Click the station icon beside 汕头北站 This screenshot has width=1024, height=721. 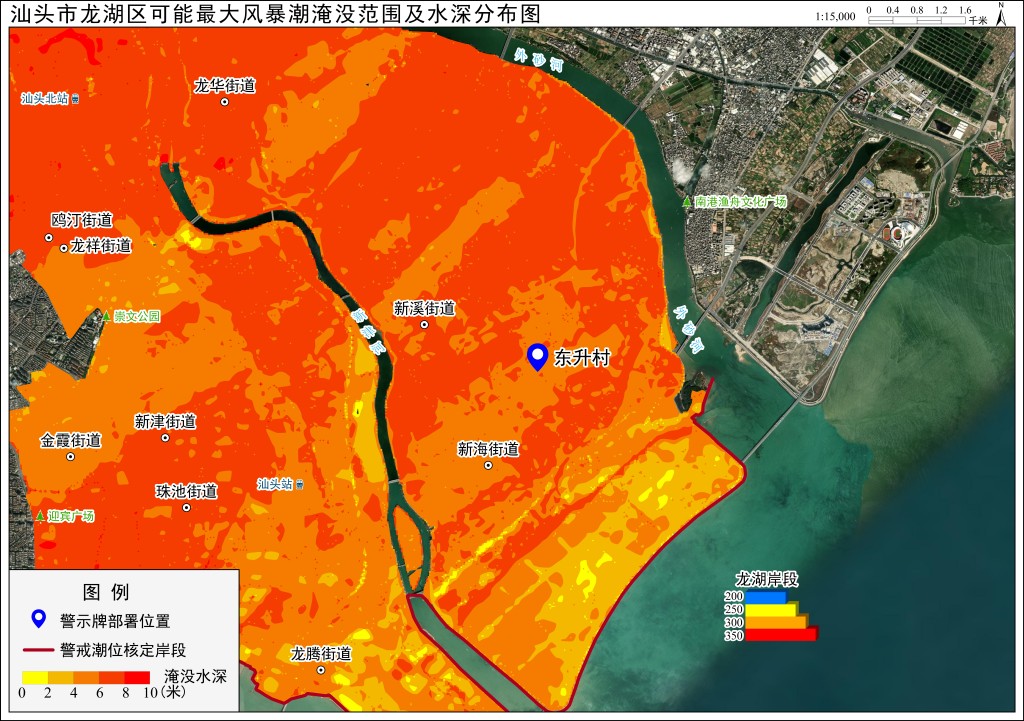76,99
